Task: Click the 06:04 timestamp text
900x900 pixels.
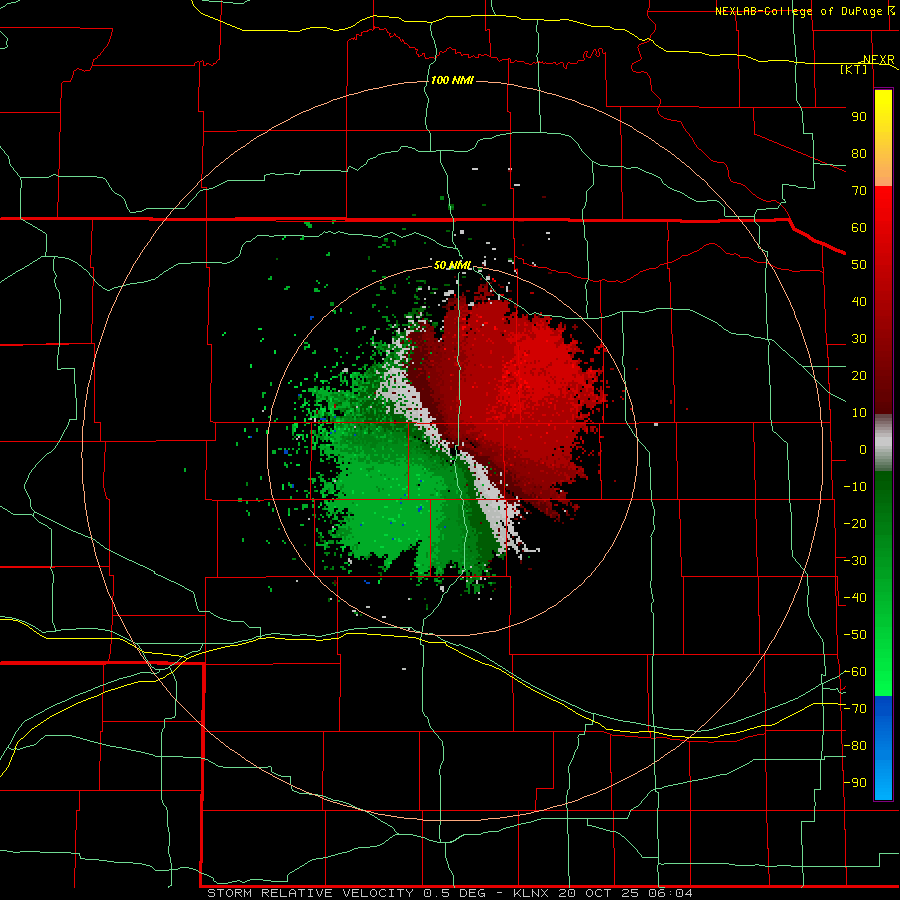Action: point(670,893)
